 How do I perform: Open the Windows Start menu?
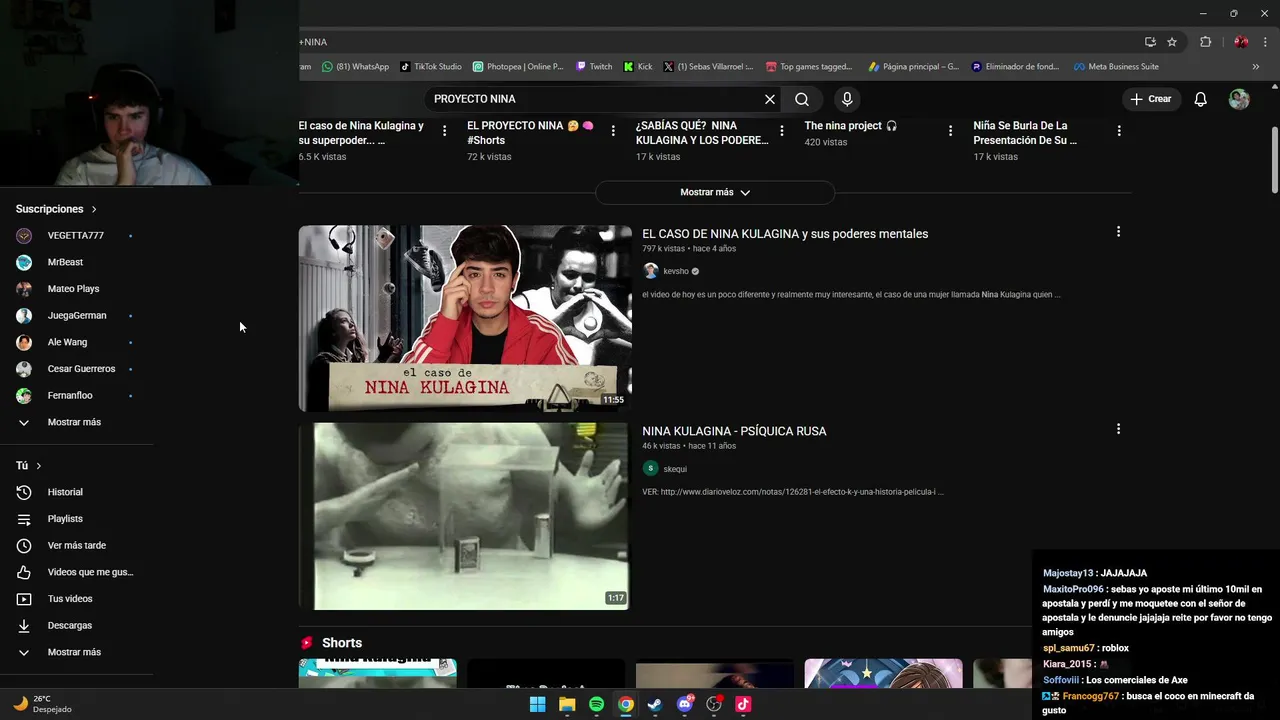point(537,704)
